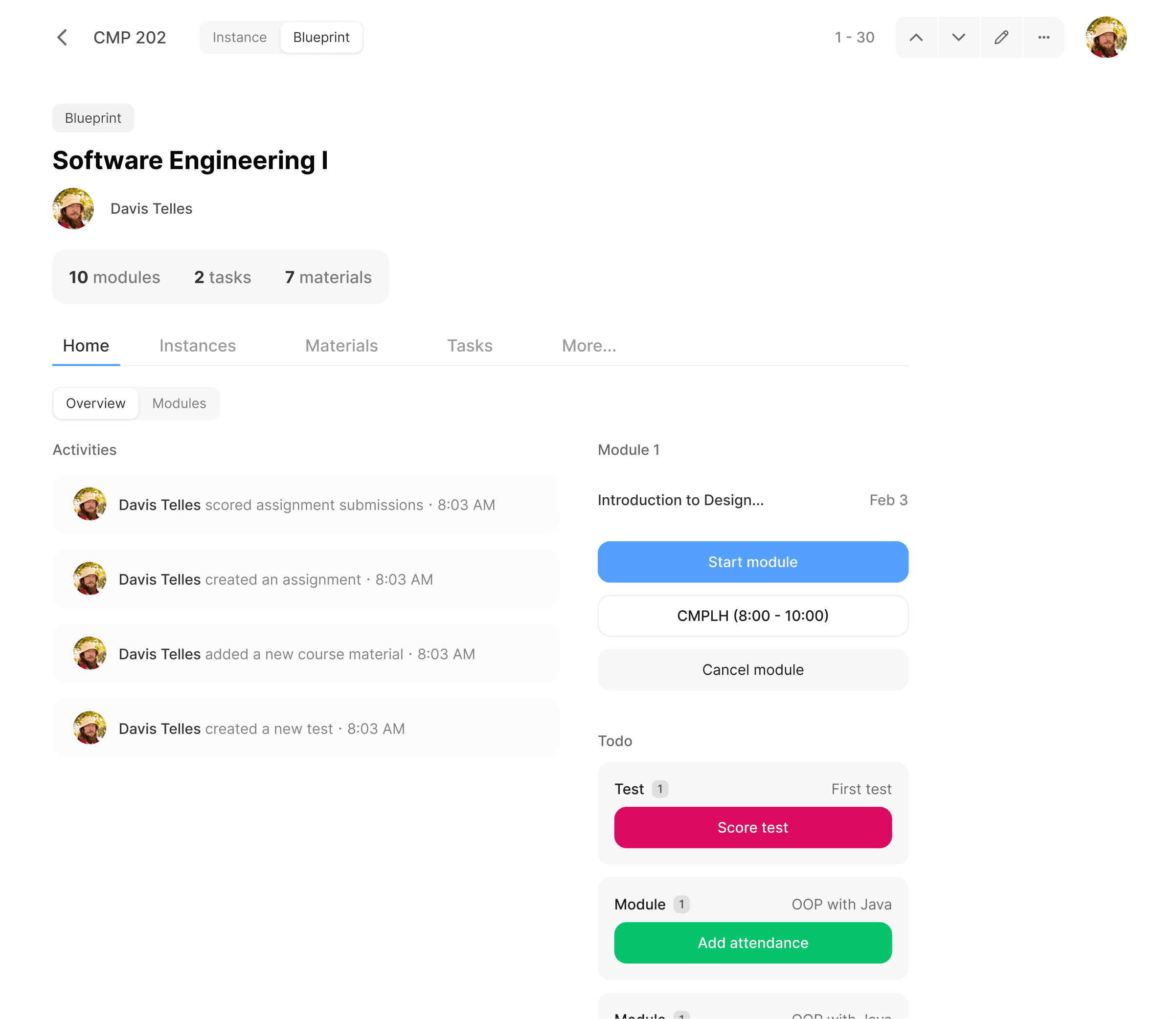
Task: Open the created a new test activity
Action: click(x=306, y=729)
